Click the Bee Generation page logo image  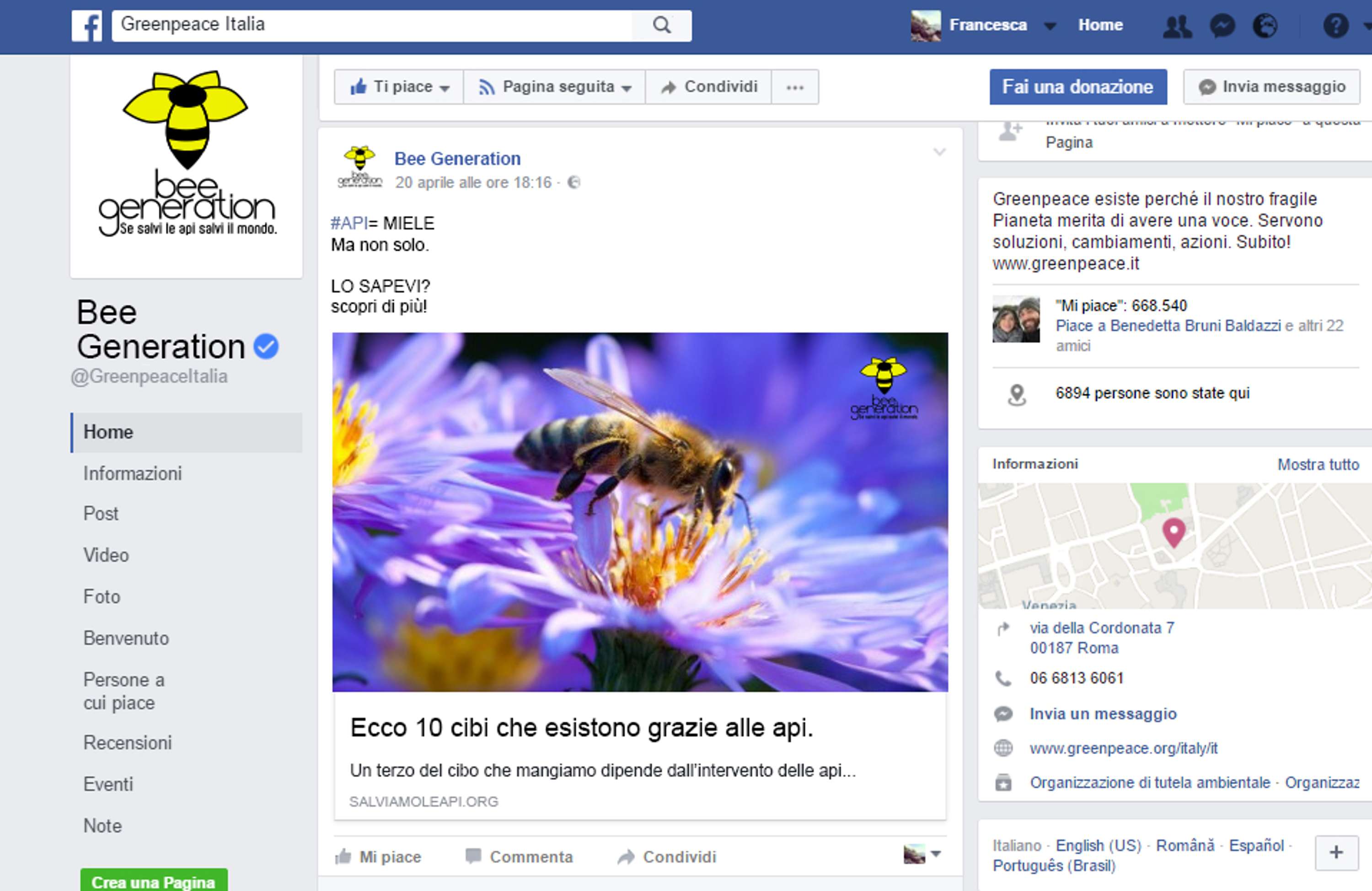(186, 155)
